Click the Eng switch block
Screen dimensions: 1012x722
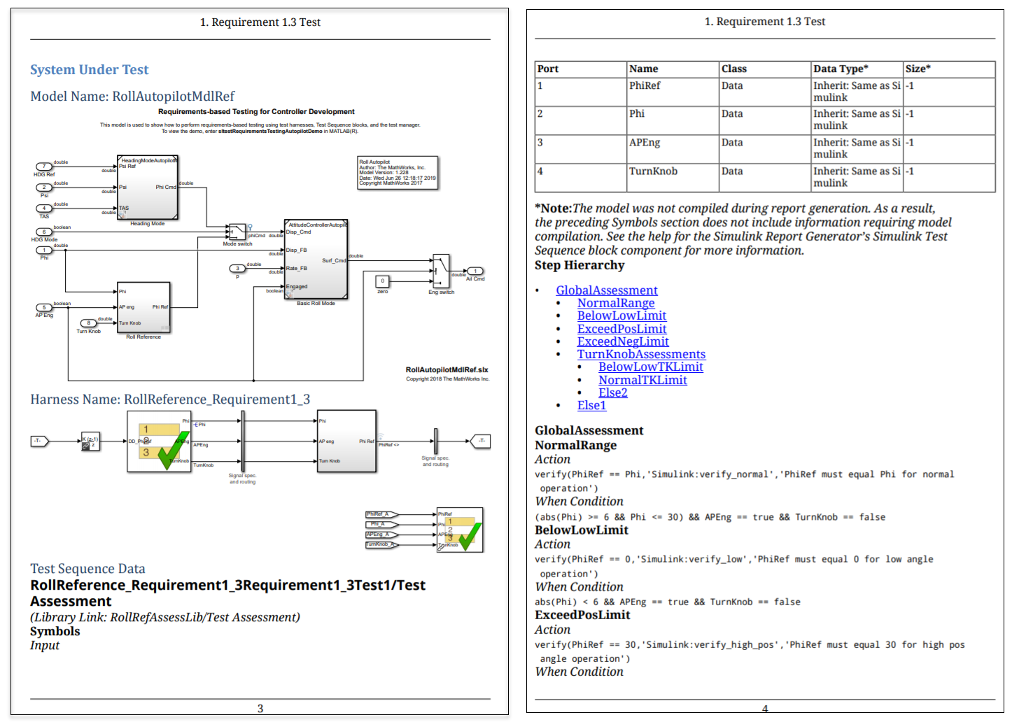tap(441, 269)
